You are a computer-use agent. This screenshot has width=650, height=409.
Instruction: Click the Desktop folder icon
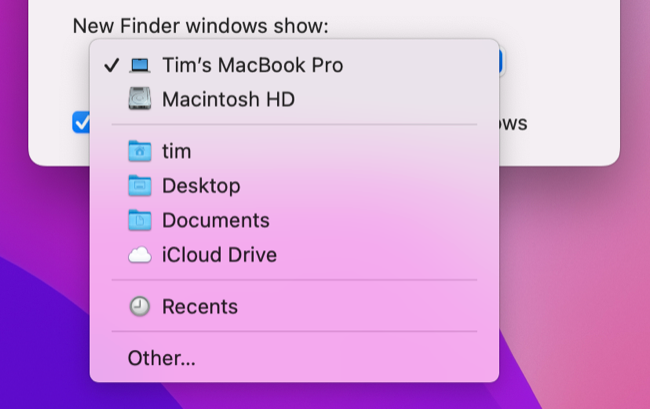[140, 186]
